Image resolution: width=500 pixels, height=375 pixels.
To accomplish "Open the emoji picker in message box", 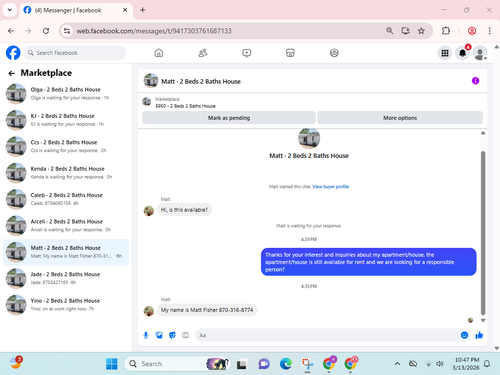I will 464,335.
